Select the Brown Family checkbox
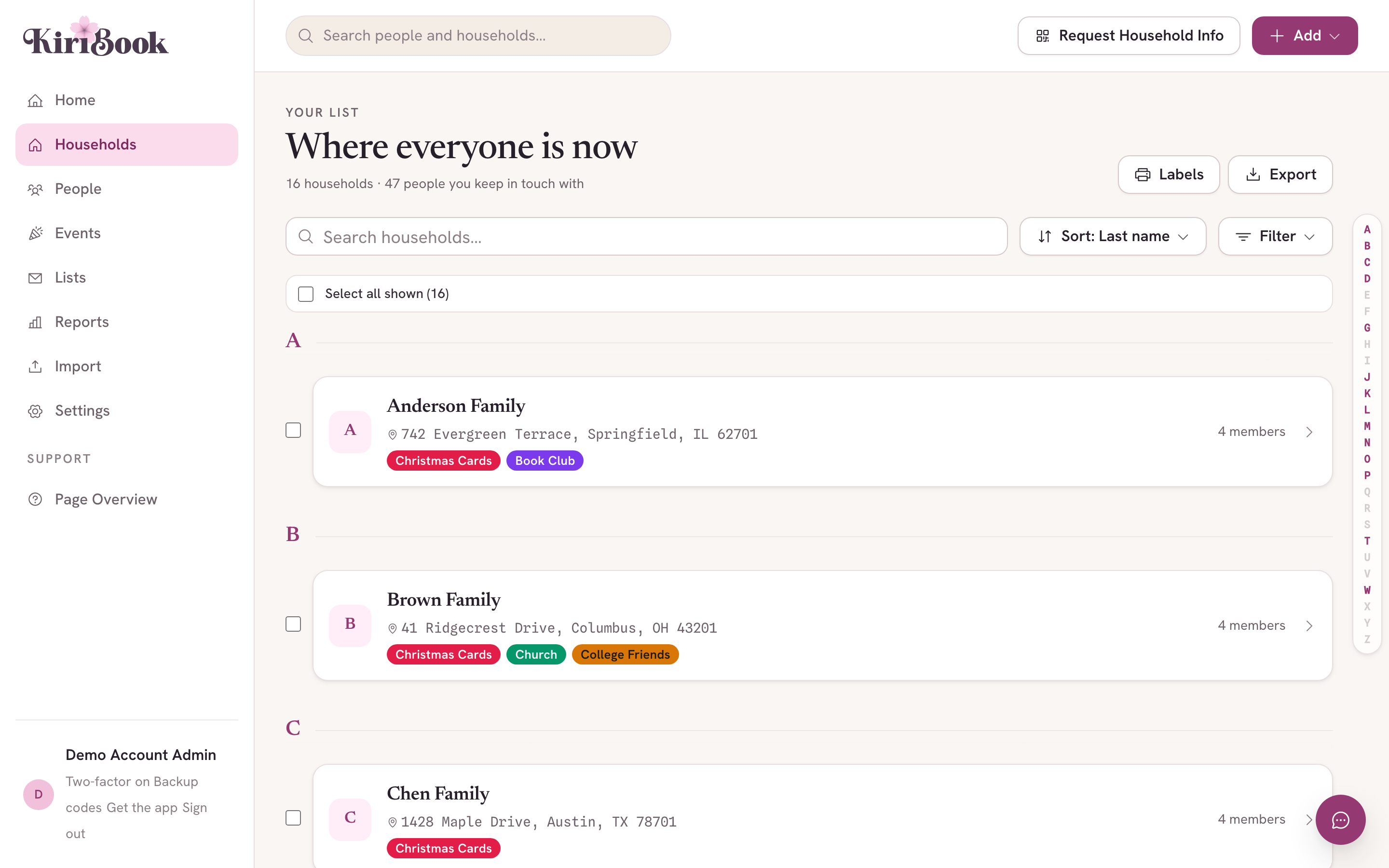 293,624
